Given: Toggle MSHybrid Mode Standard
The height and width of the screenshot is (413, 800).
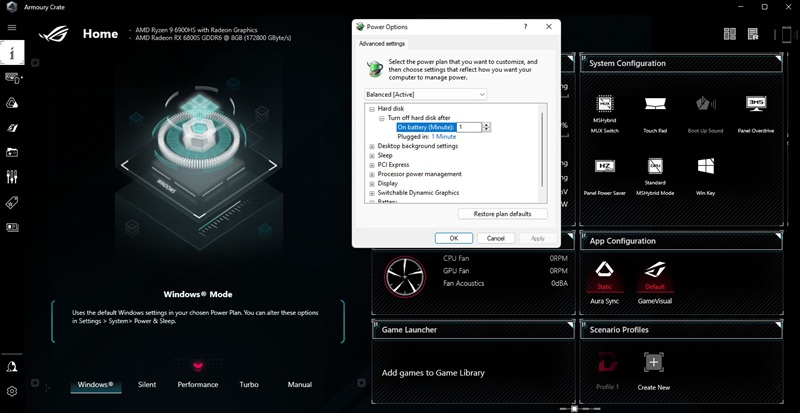Looking at the screenshot, I should (x=655, y=177).
